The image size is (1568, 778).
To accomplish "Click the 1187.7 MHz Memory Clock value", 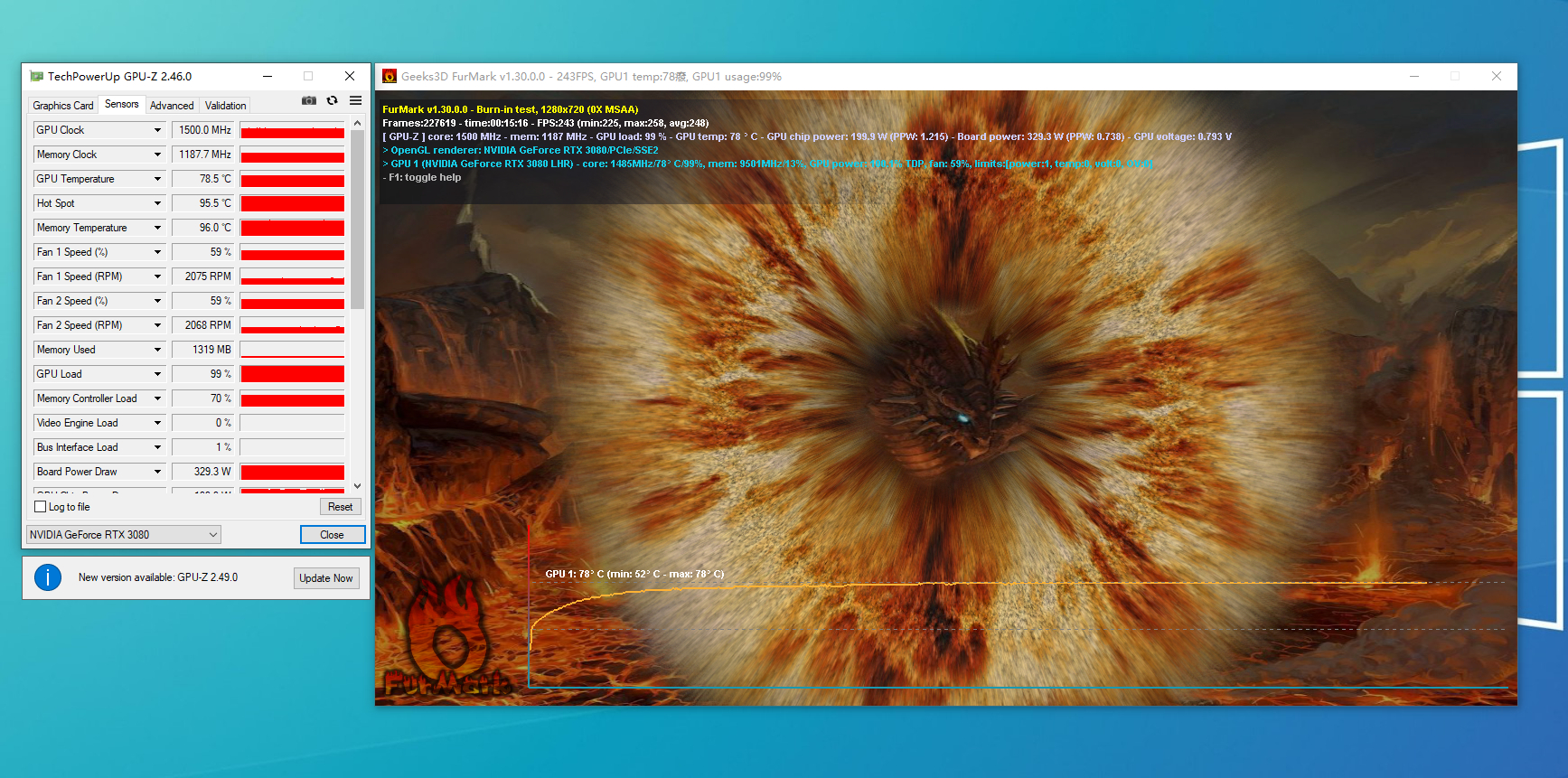I will (x=203, y=155).
